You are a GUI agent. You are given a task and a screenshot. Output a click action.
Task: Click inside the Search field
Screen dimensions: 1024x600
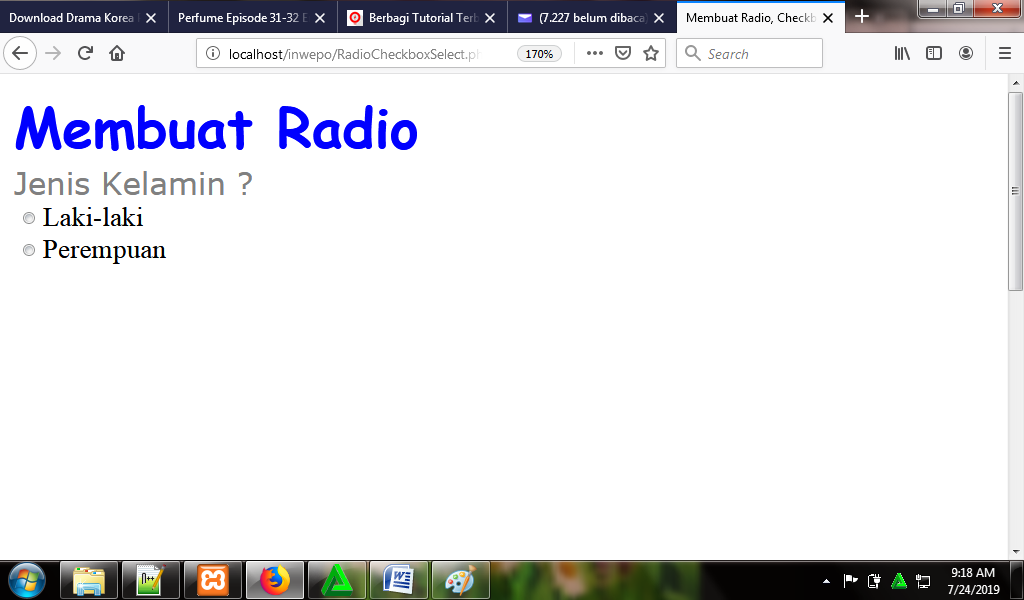click(750, 53)
